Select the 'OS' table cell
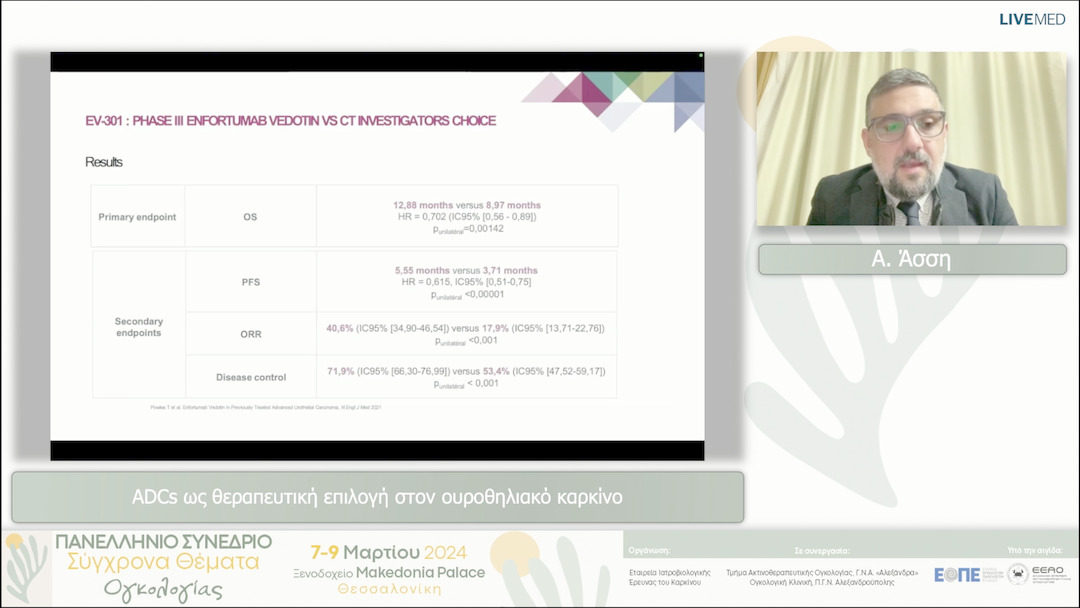Screen dimensions: 1080x608 [x=250, y=216]
